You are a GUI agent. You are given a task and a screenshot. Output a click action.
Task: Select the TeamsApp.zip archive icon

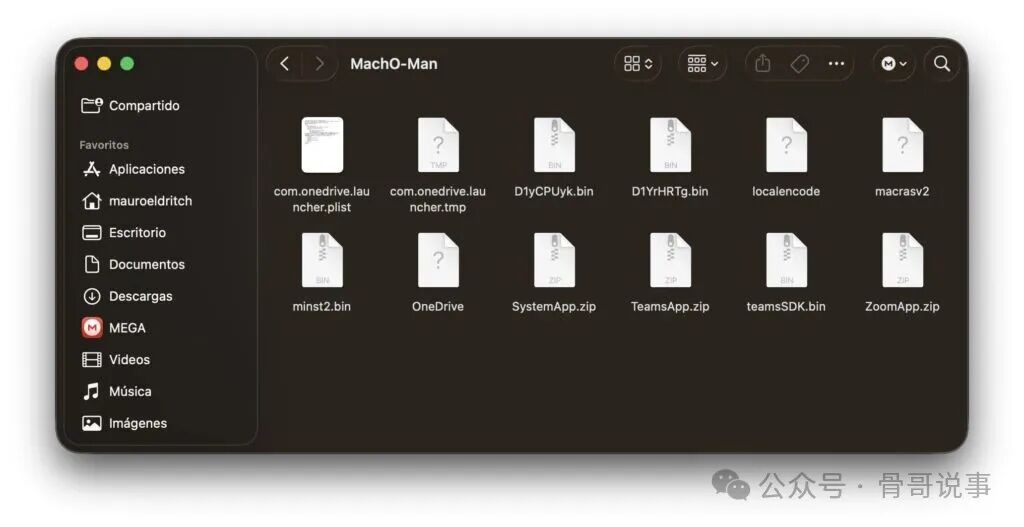(x=671, y=260)
